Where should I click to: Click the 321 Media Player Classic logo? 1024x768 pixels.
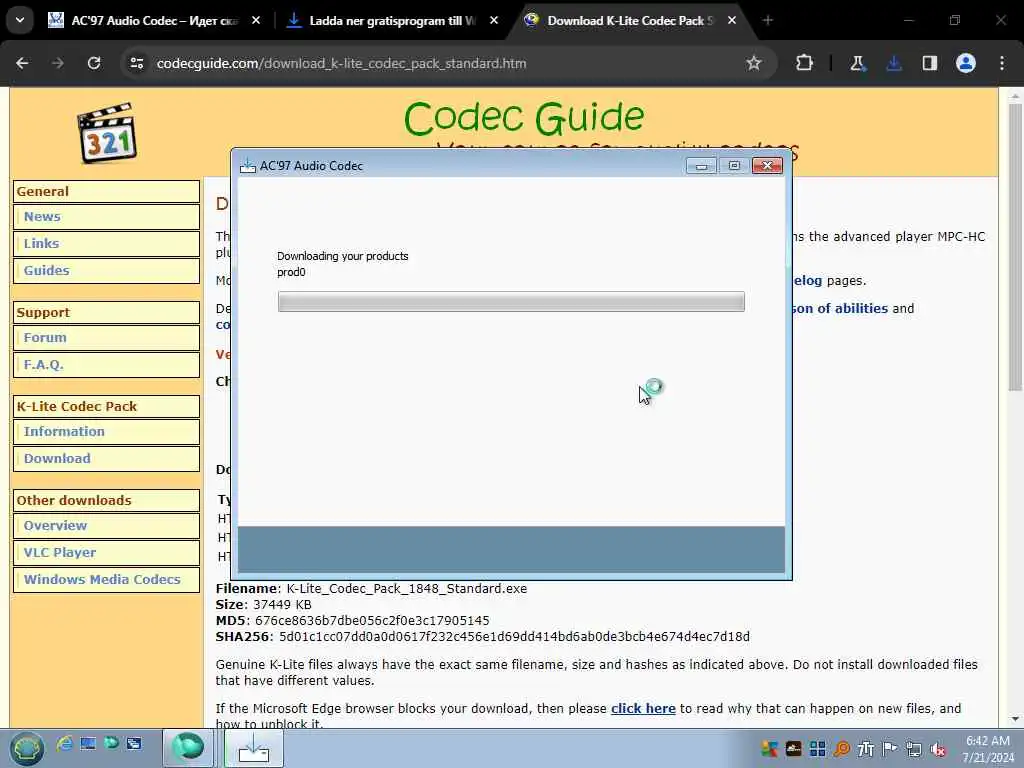tap(107, 133)
